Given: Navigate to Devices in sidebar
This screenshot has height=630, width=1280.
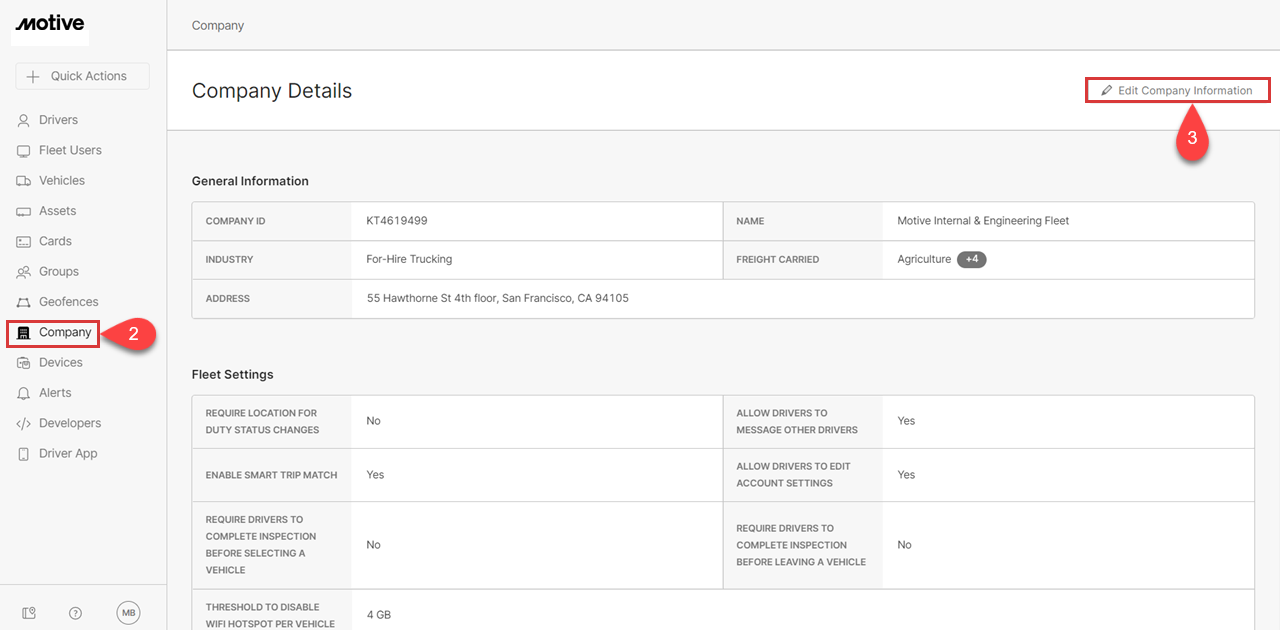Looking at the screenshot, I should (60, 362).
